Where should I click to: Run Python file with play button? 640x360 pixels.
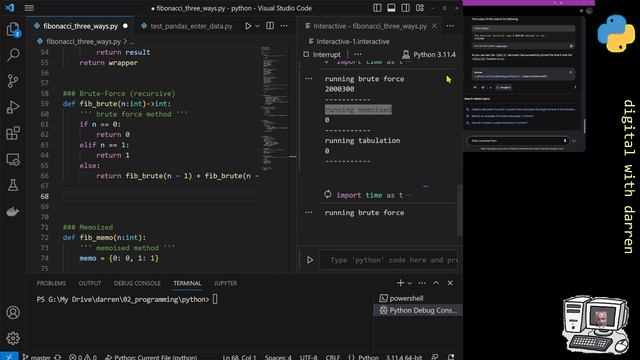point(248,26)
